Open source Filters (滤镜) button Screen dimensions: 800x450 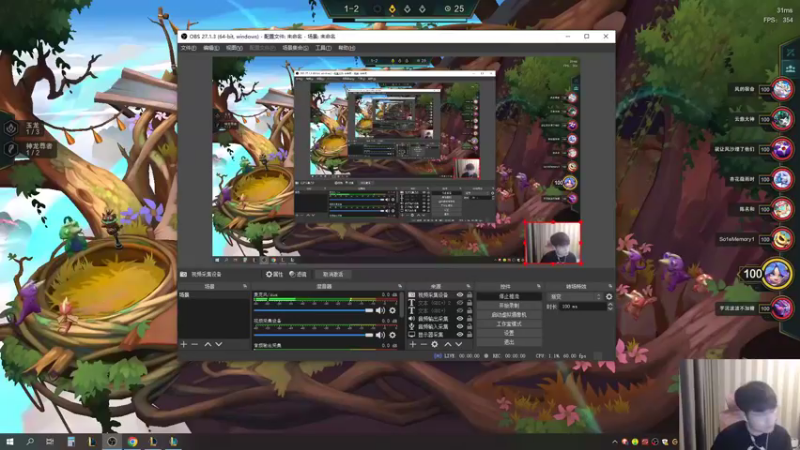(x=298, y=274)
